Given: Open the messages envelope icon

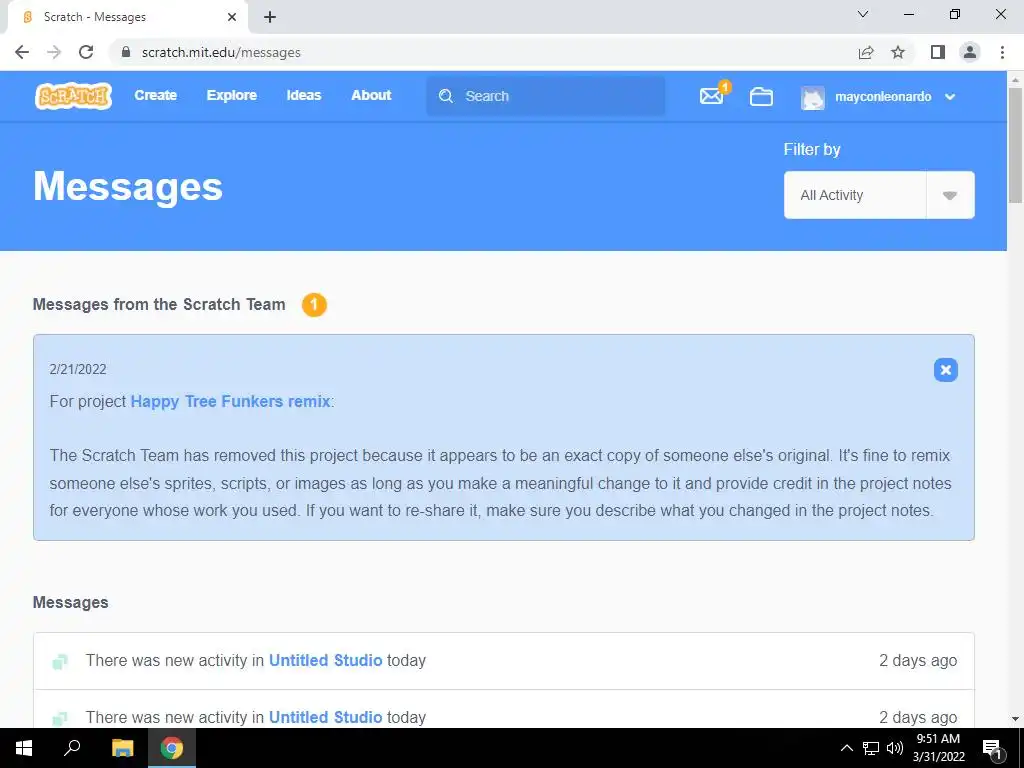Looking at the screenshot, I should (x=712, y=96).
